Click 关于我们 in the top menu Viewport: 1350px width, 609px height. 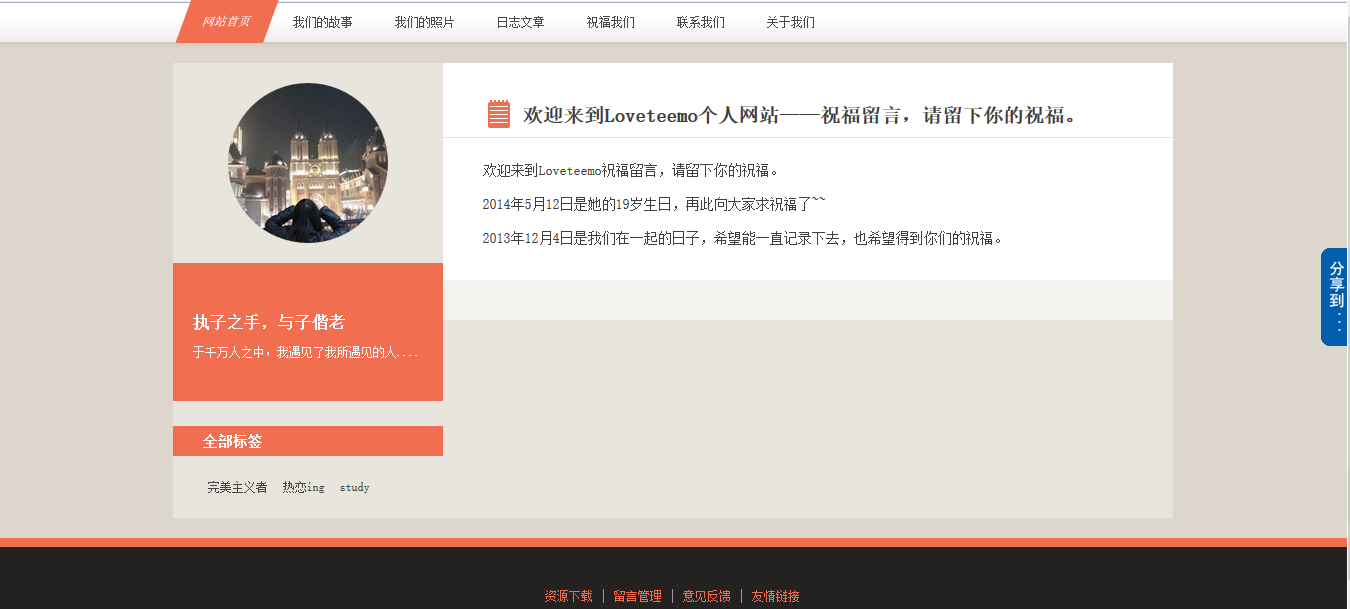click(x=790, y=22)
